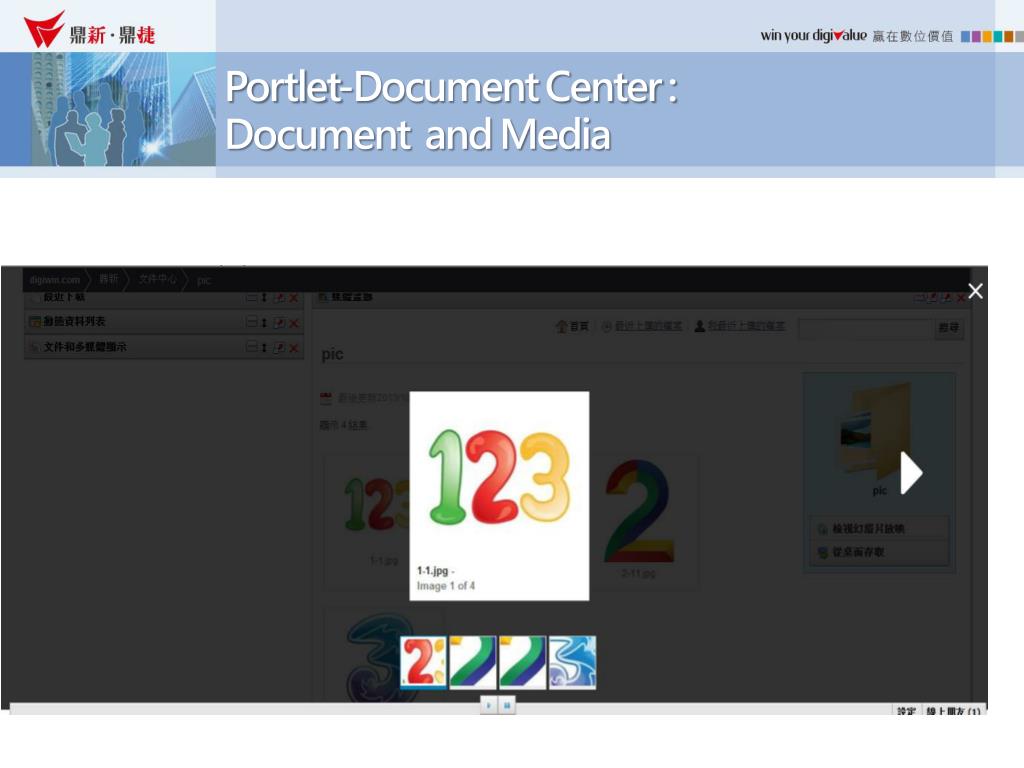Close the image lightbox viewer
Screen dimensions: 1024x768
(x=975, y=291)
